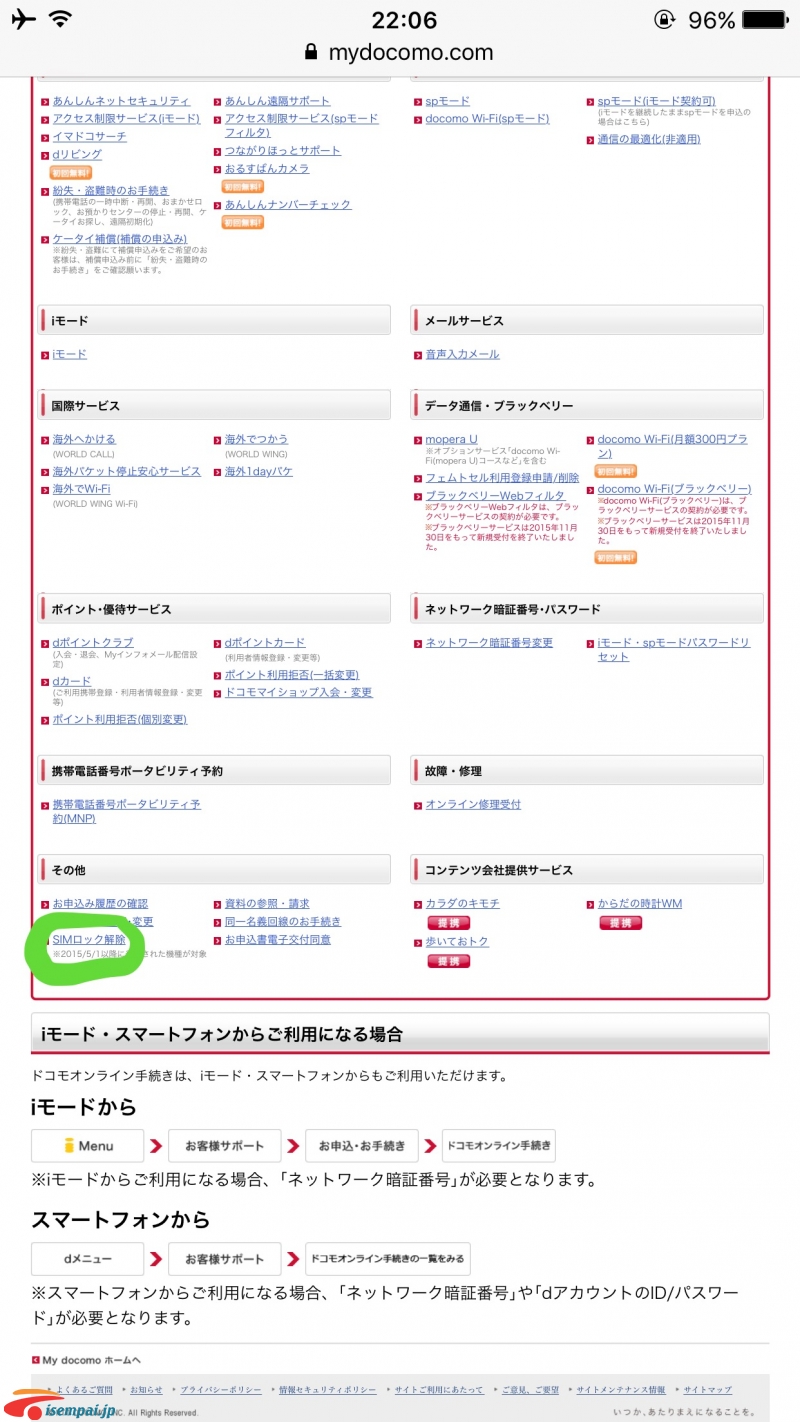Open お申込み履歴の確認 link
Viewport: 800px width, 1422px height.
[100, 903]
